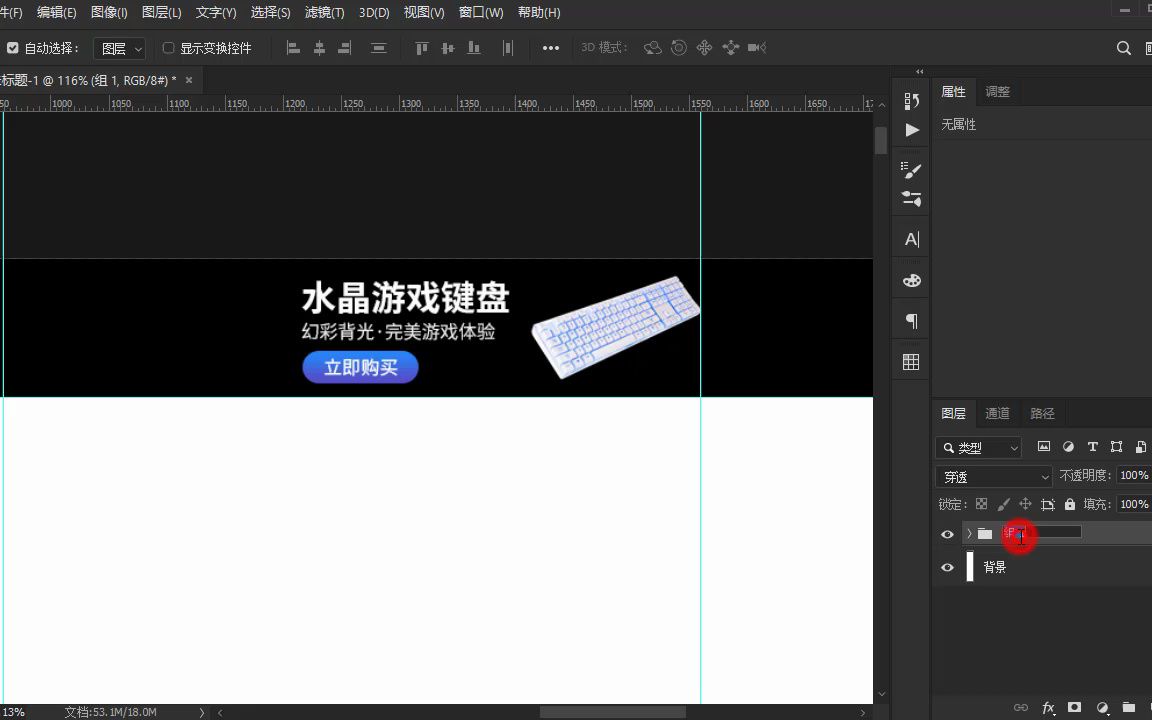Click the fx layer styles icon
The image size is (1152, 720).
point(1048,708)
